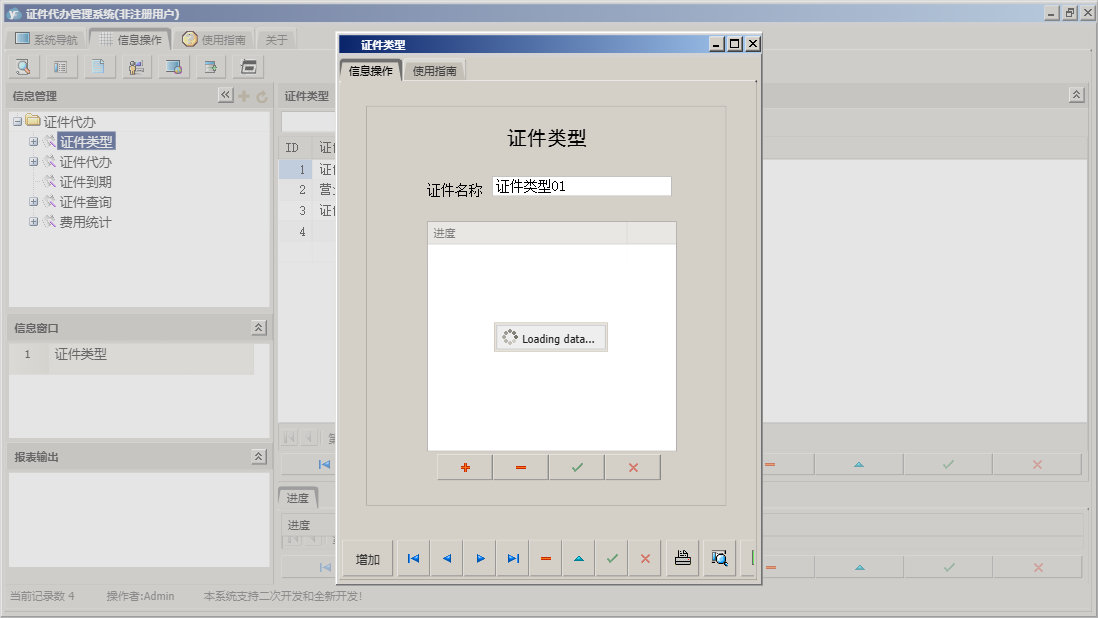Open print preview in the dialog toolbar
1098x618 pixels.
coord(718,559)
